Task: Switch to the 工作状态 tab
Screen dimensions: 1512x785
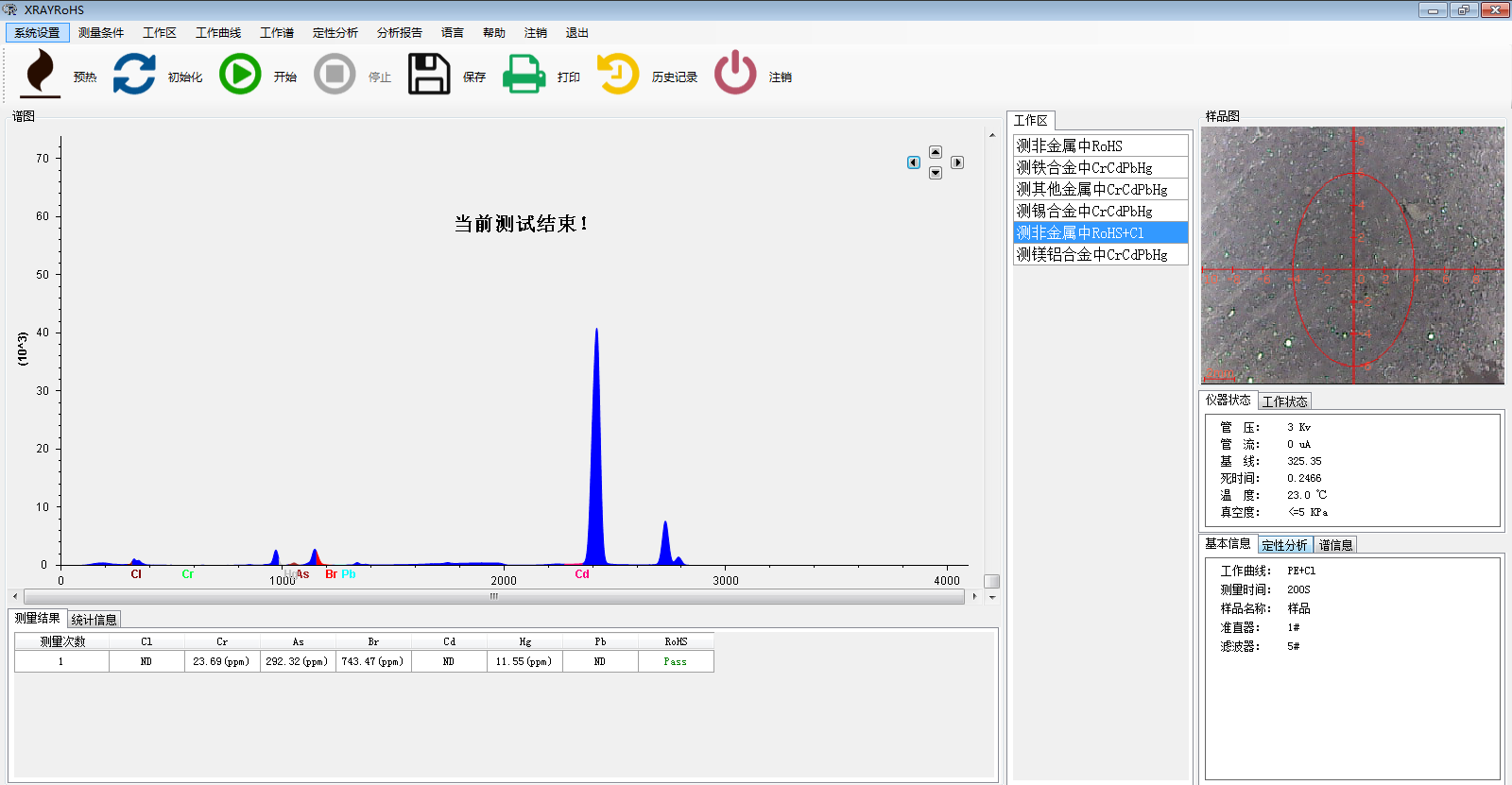Action: click(1285, 401)
